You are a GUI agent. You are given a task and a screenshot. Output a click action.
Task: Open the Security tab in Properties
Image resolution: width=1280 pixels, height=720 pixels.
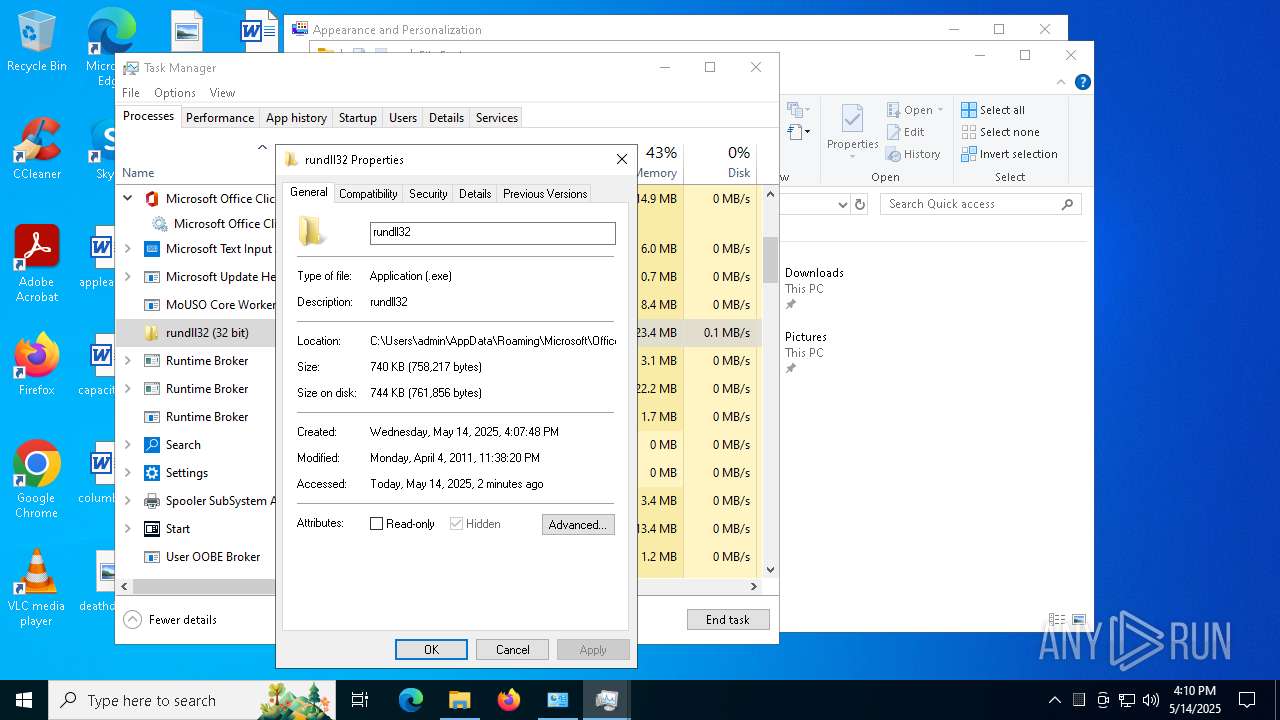coord(428,194)
